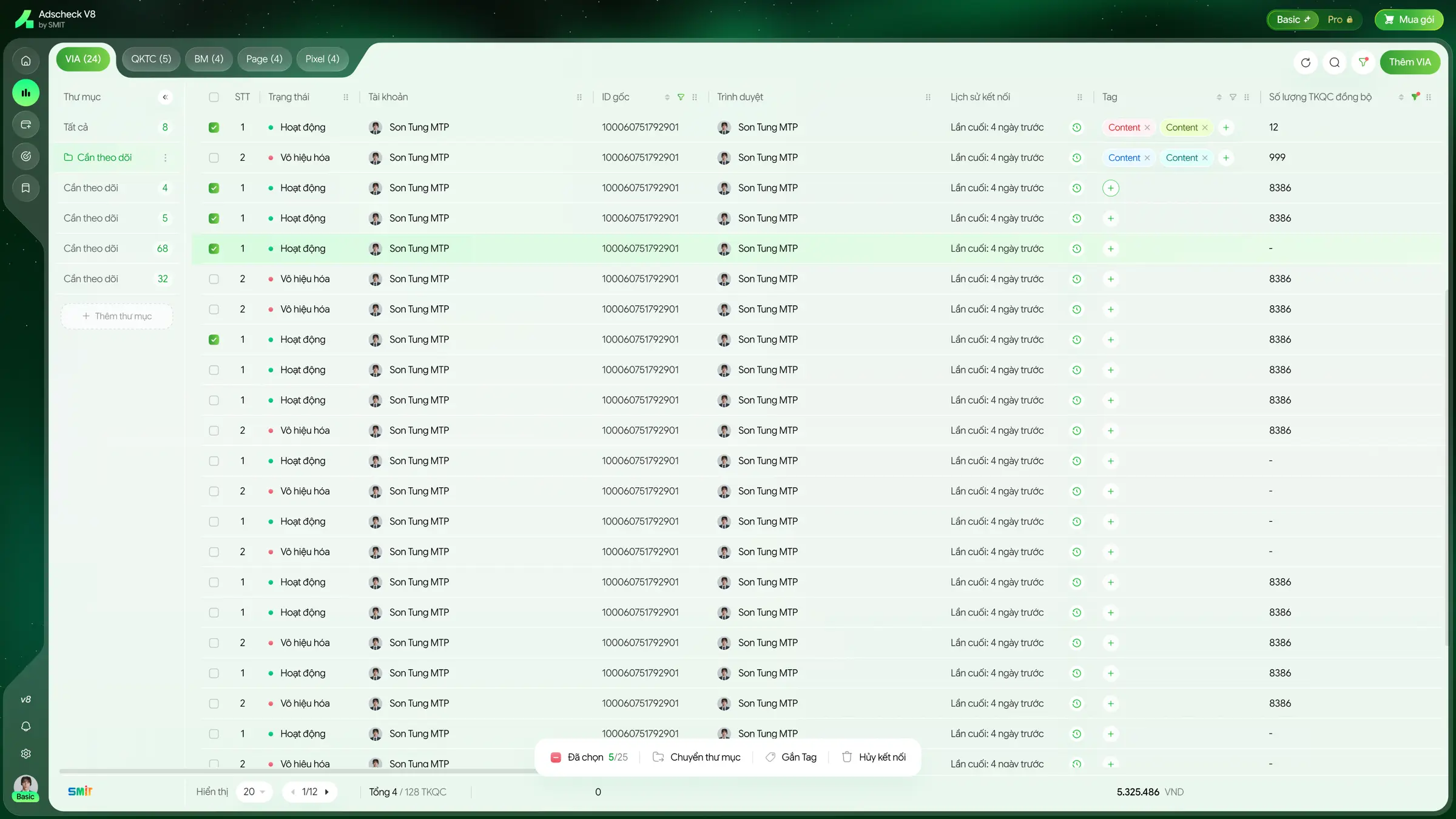1456x819 pixels.
Task: Open the Hiển thị 20 rows dropdown
Action: tap(254, 792)
